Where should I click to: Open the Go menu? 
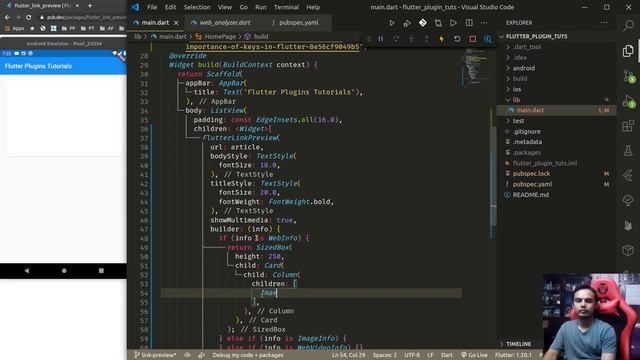(x=244, y=7)
